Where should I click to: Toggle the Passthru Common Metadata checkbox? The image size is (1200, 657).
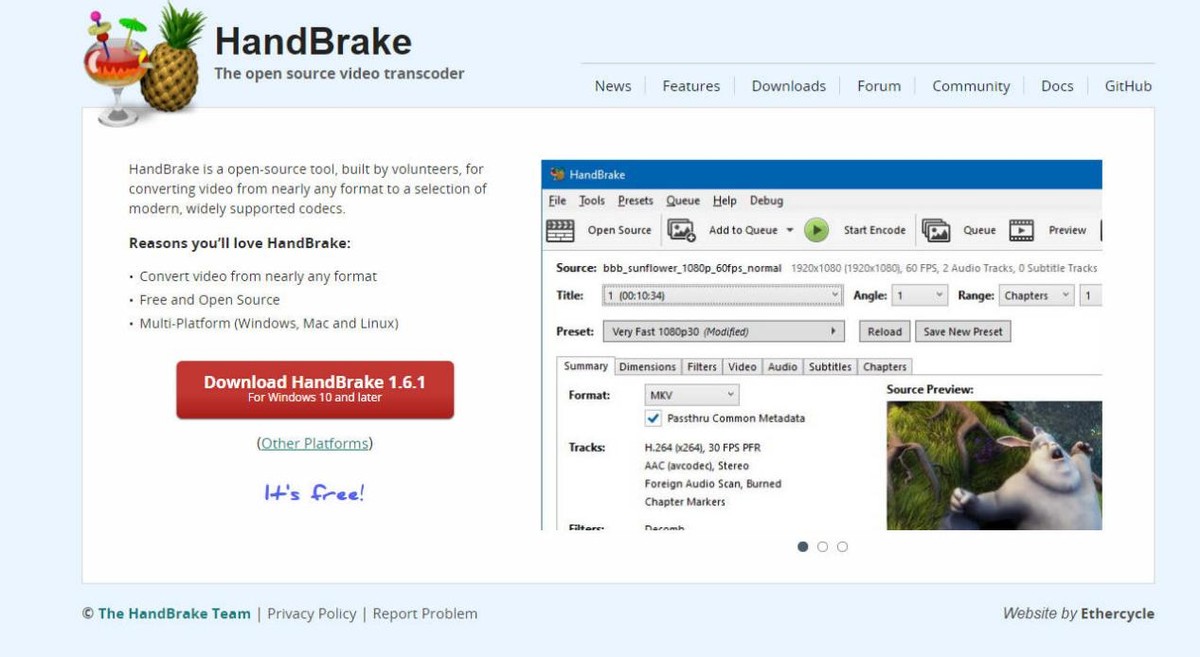654,418
